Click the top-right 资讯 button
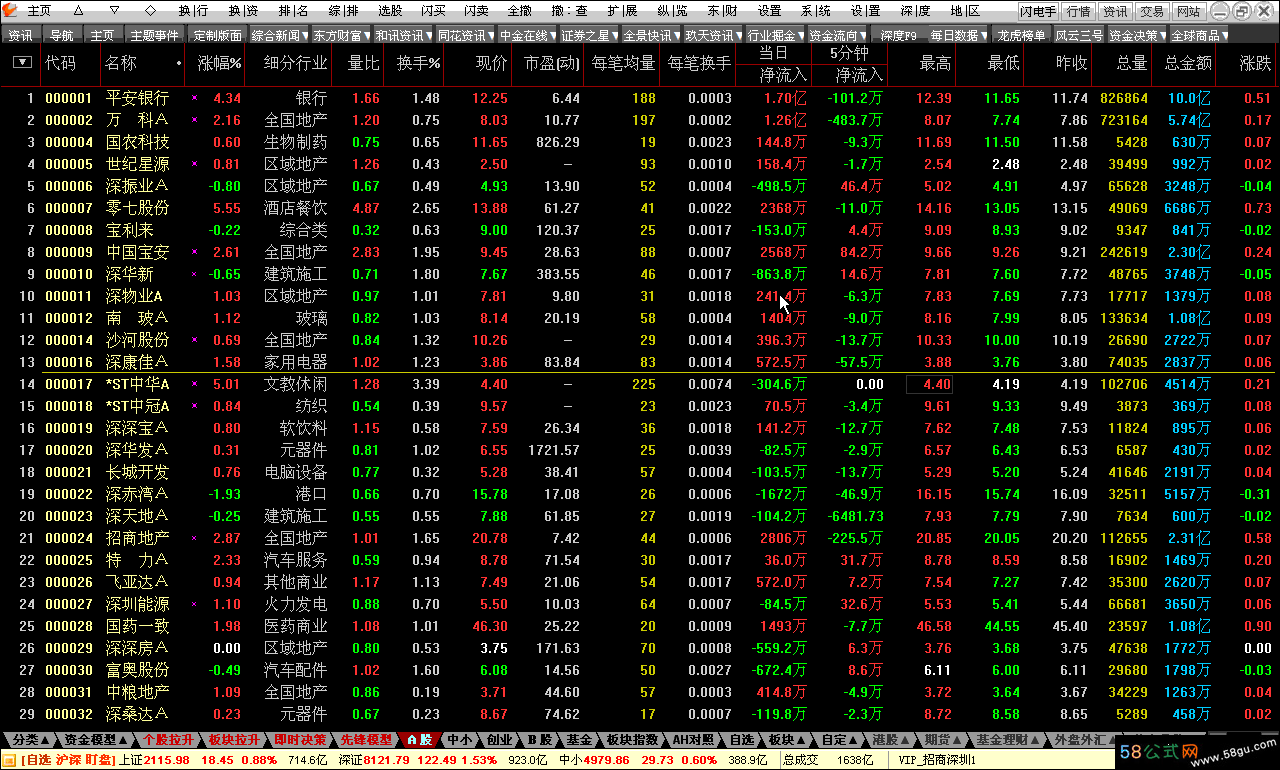This screenshot has width=1280, height=770. click(1116, 11)
